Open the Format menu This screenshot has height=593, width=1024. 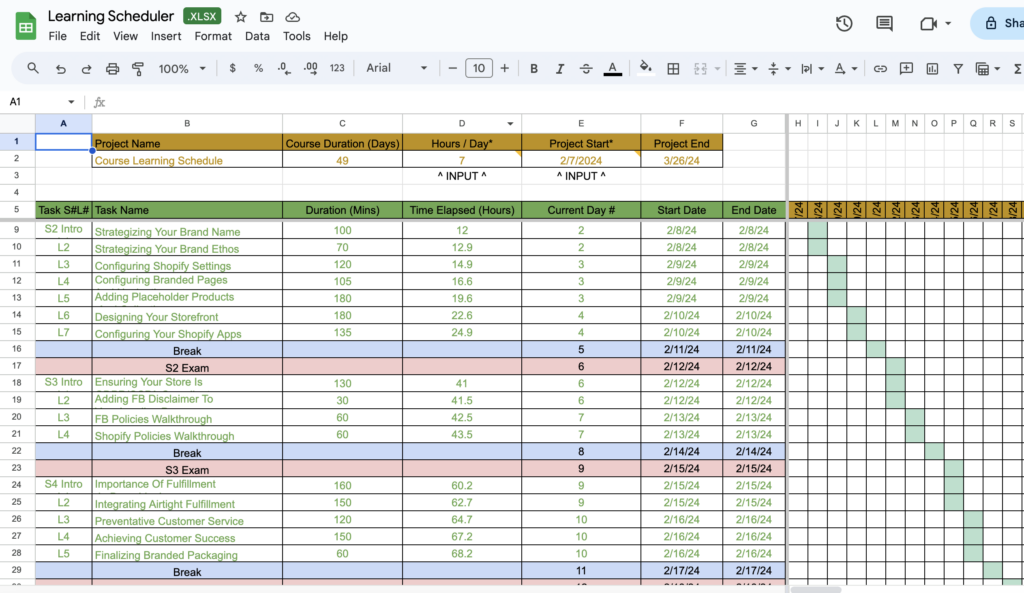point(213,36)
